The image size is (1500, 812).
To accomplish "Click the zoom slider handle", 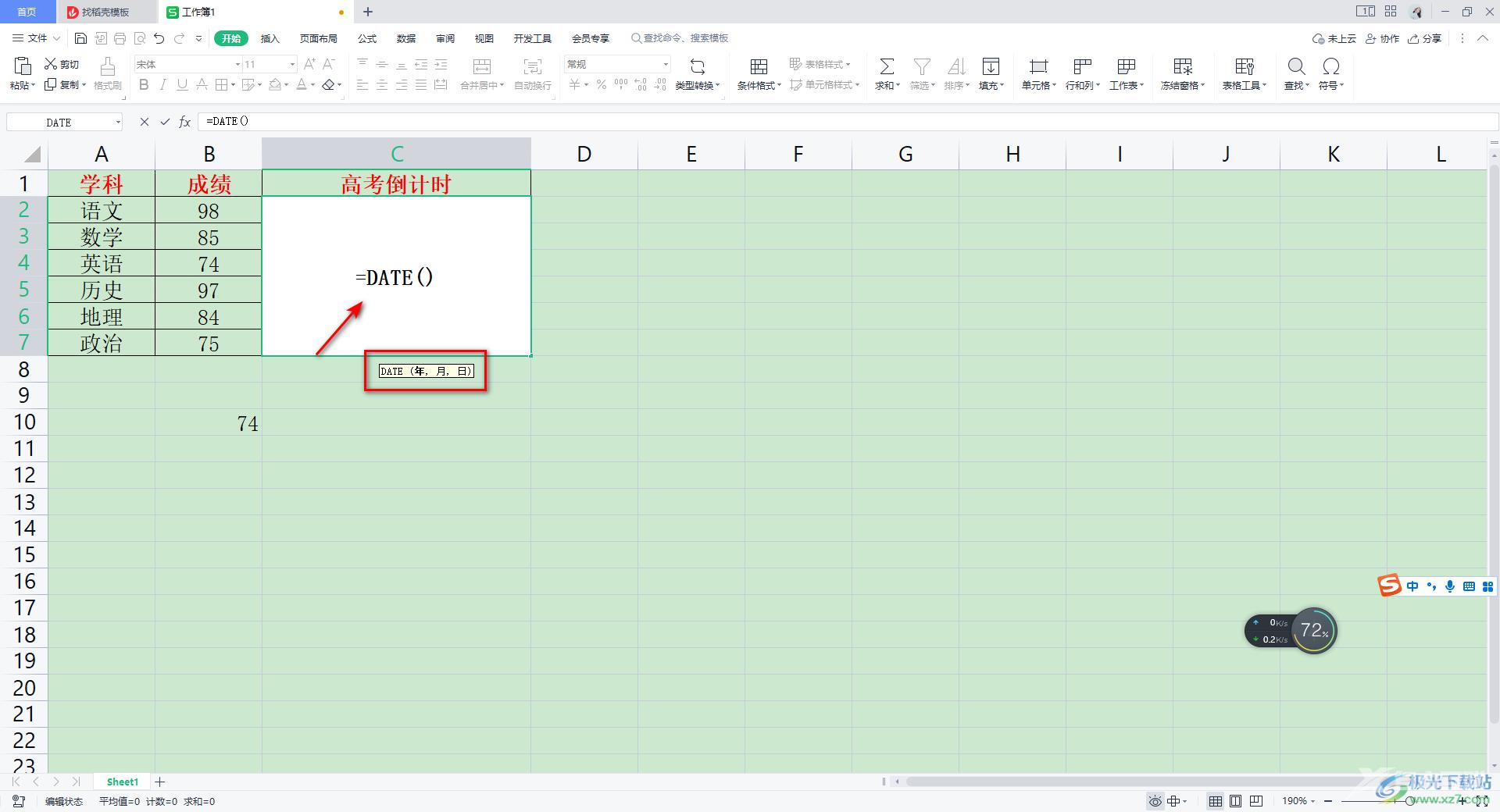I will 1409,801.
